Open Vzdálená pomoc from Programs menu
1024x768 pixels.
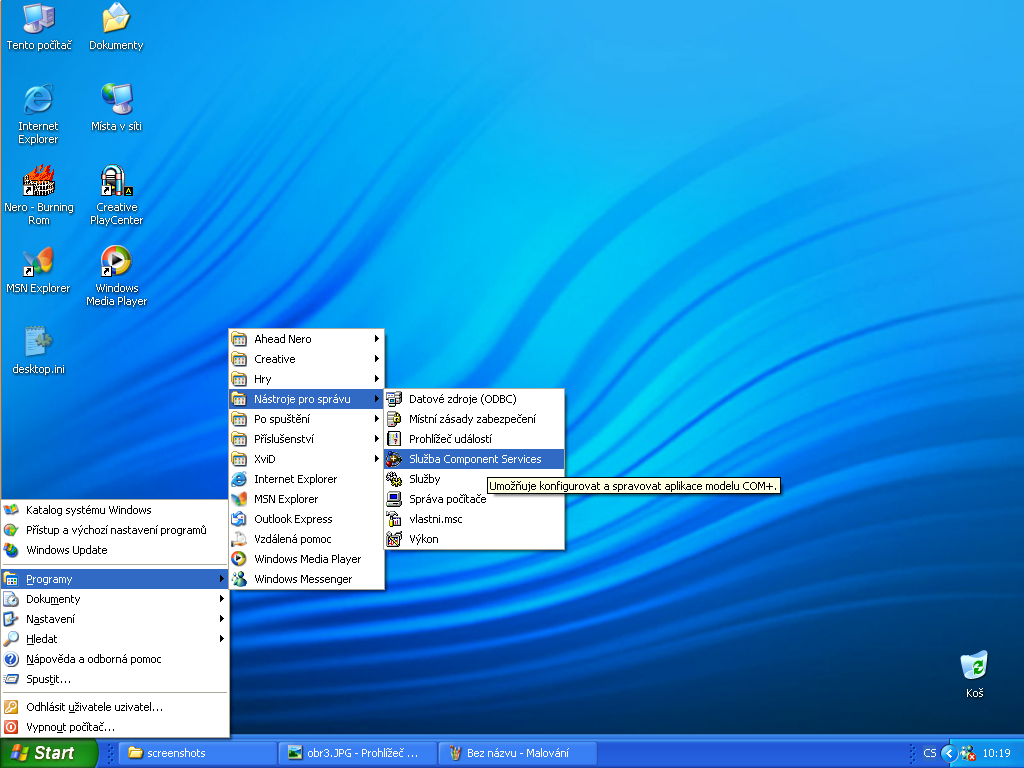[x=306, y=539]
